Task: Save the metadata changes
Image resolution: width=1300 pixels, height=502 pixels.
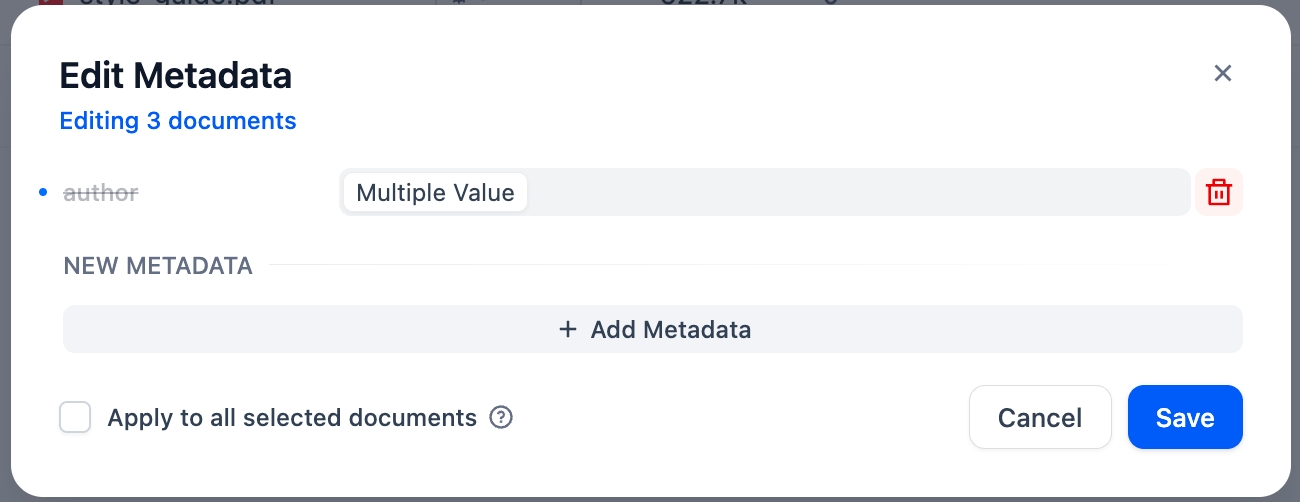Action: [x=1185, y=417]
